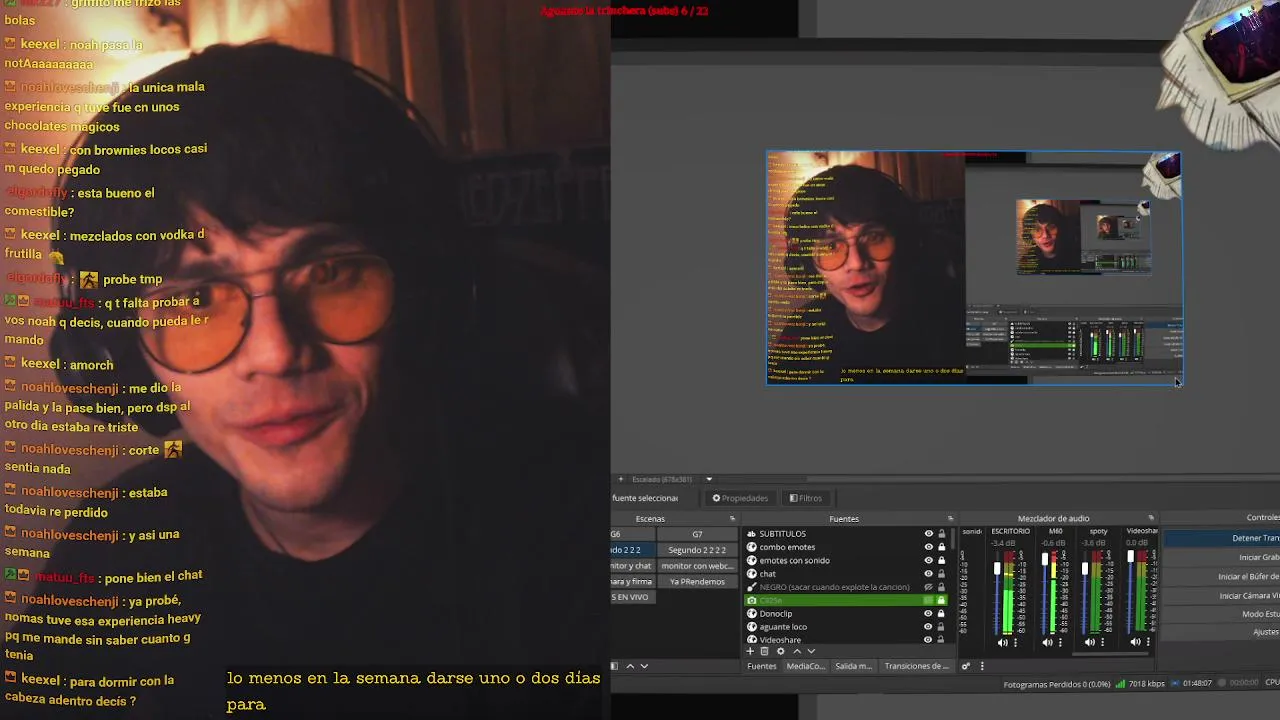Remove the selected source using trash icon

(765, 652)
